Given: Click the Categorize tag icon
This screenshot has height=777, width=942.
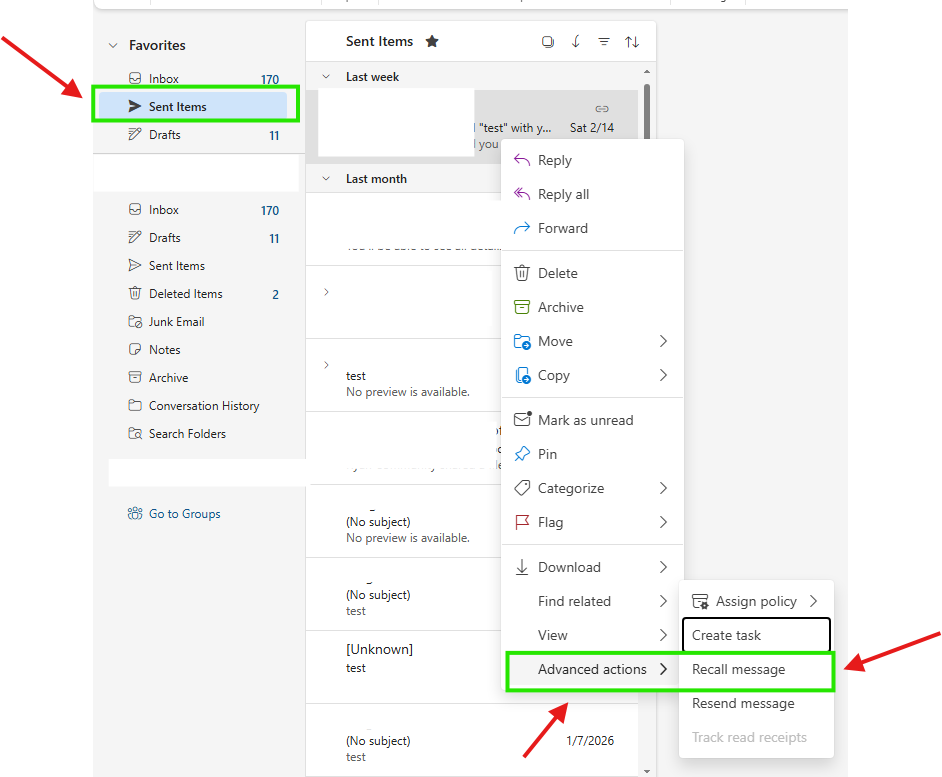Looking at the screenshot, I should coord(522,488).
